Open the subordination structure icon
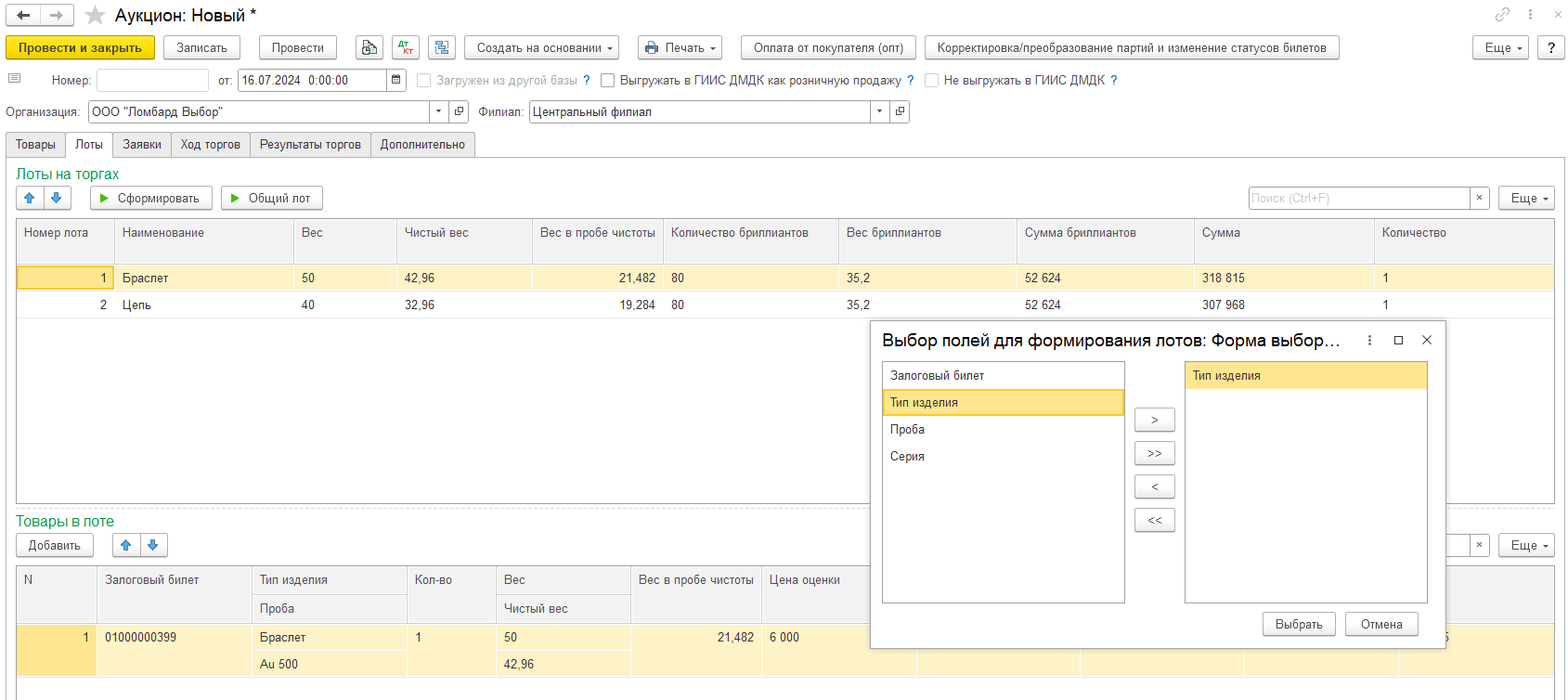 point(442,47)
